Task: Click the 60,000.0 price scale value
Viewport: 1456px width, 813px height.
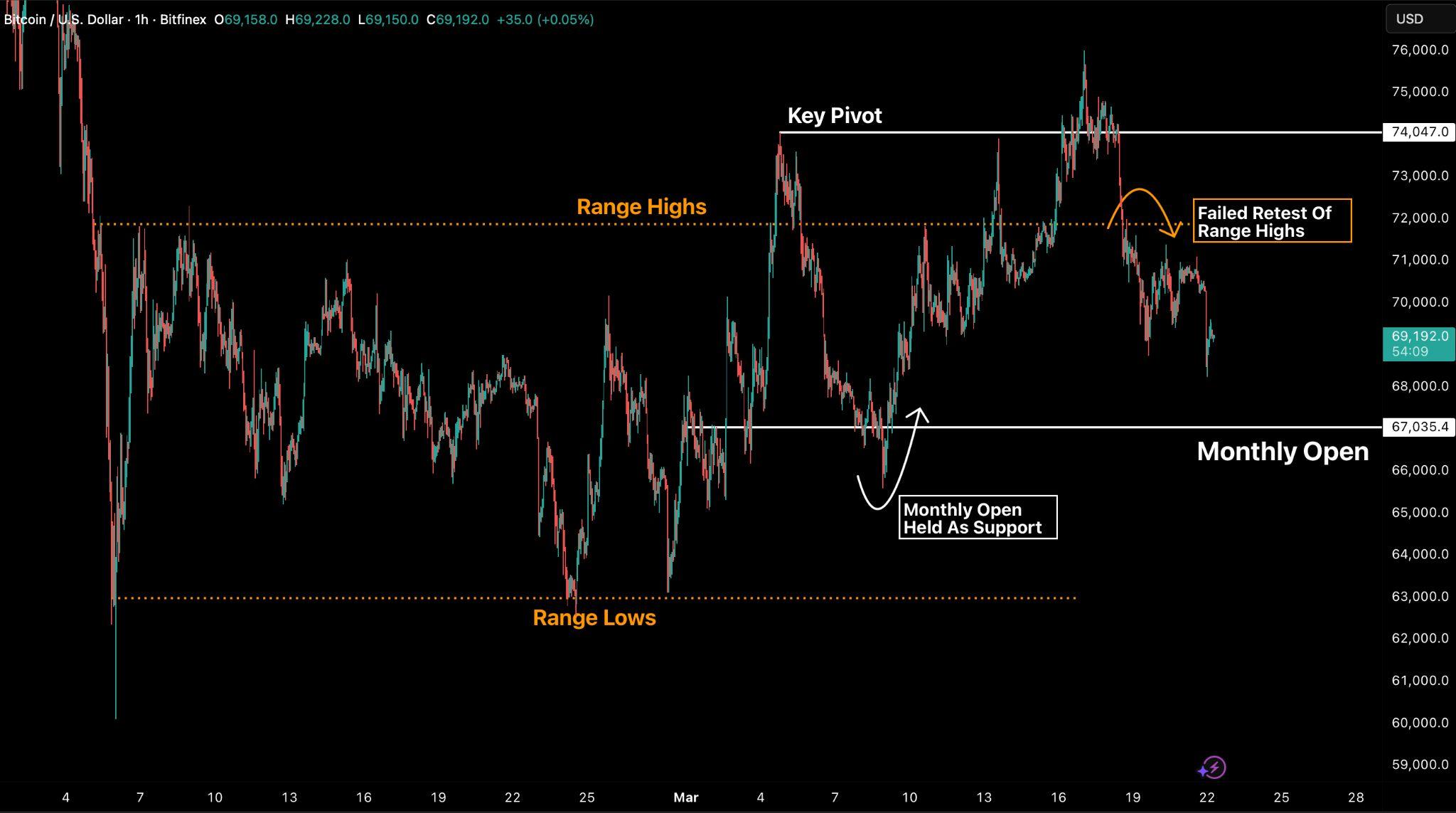Action: (x=1419, y=723)
